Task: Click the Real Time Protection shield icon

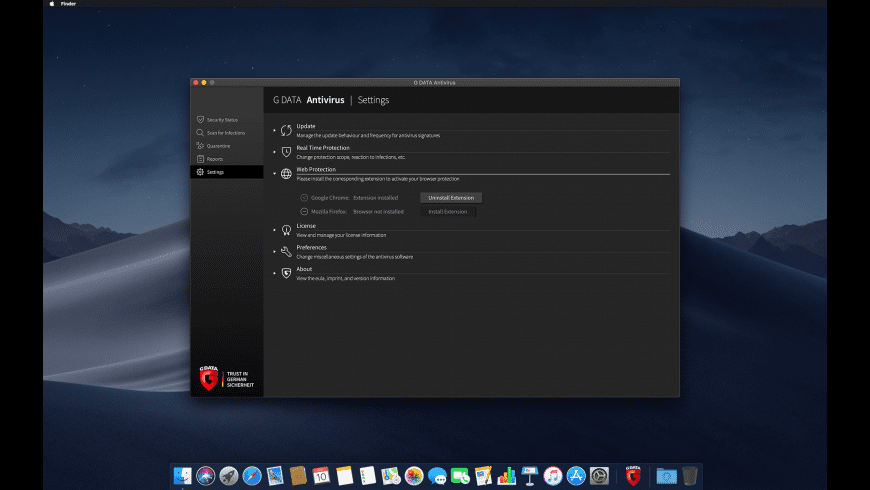Action: tap(286, 152)
